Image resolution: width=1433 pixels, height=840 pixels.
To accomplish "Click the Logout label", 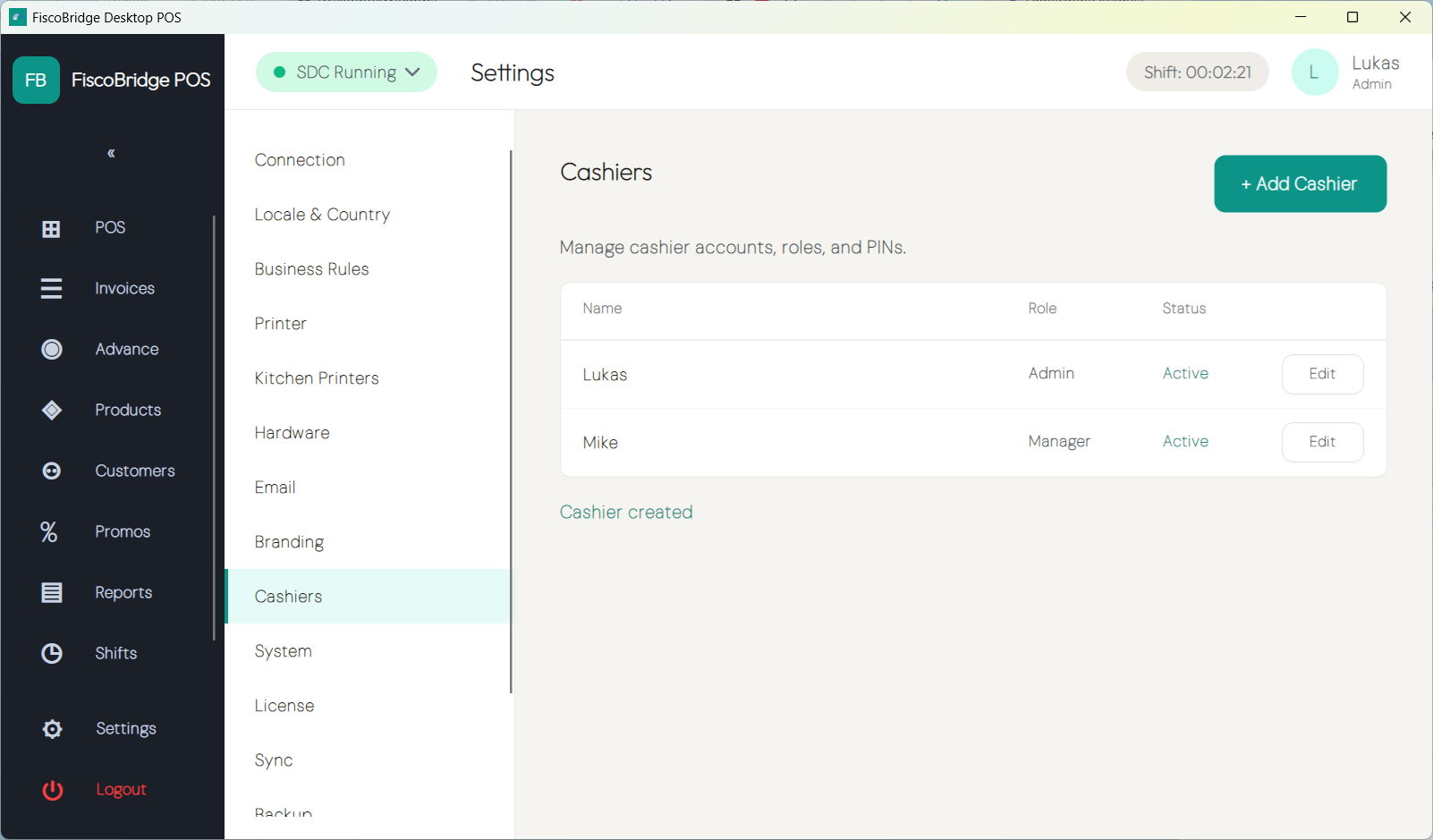I will 121,789.
